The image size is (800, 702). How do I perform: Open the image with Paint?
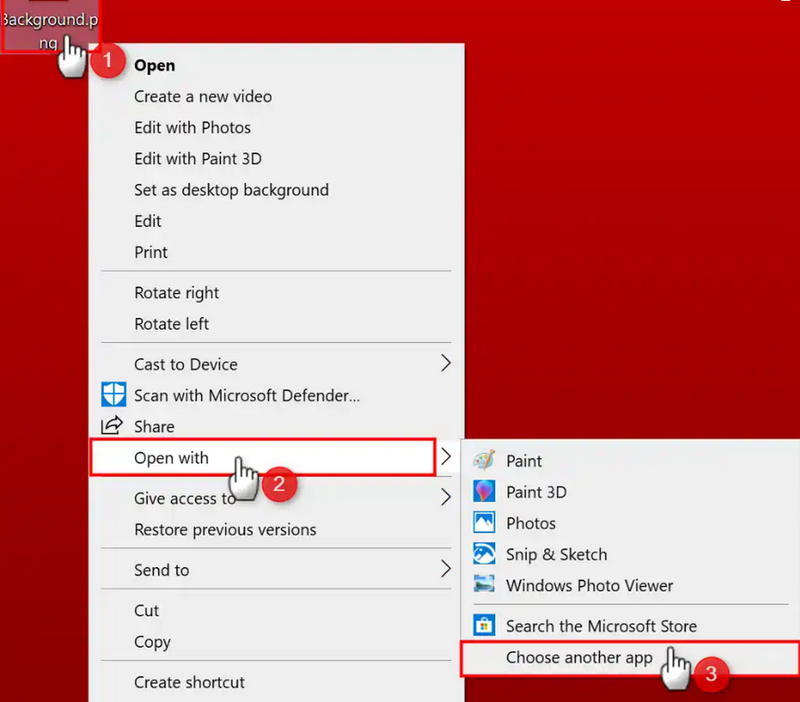631,461
